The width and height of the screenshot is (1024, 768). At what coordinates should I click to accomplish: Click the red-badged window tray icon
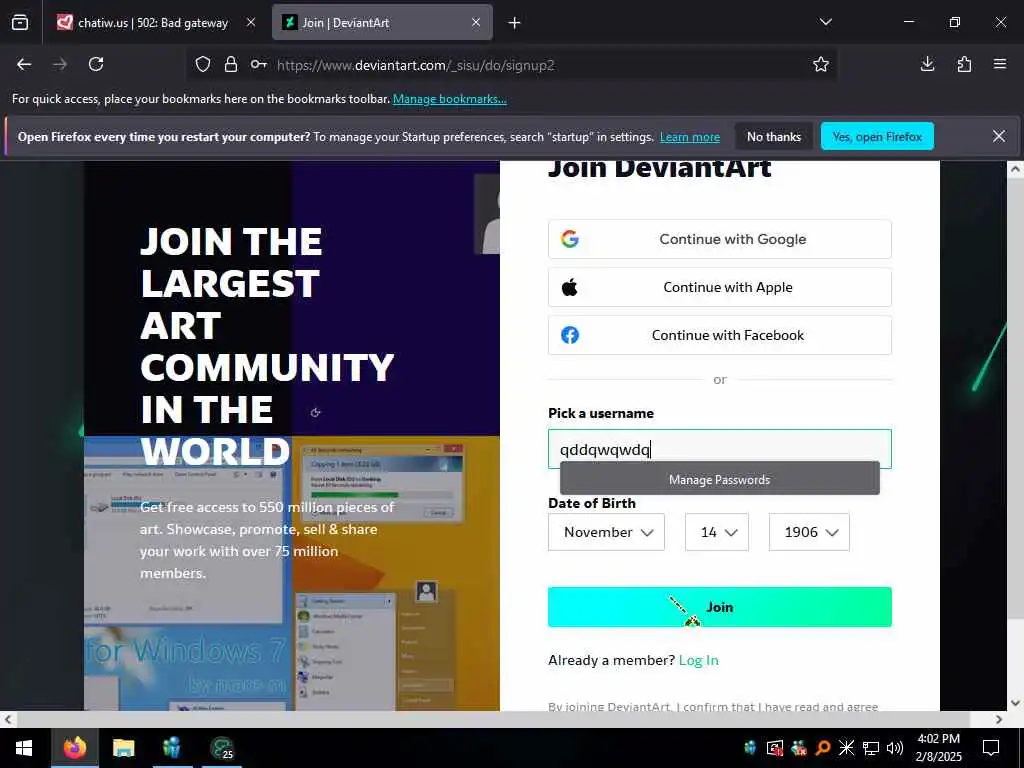[x=775, y=748]
